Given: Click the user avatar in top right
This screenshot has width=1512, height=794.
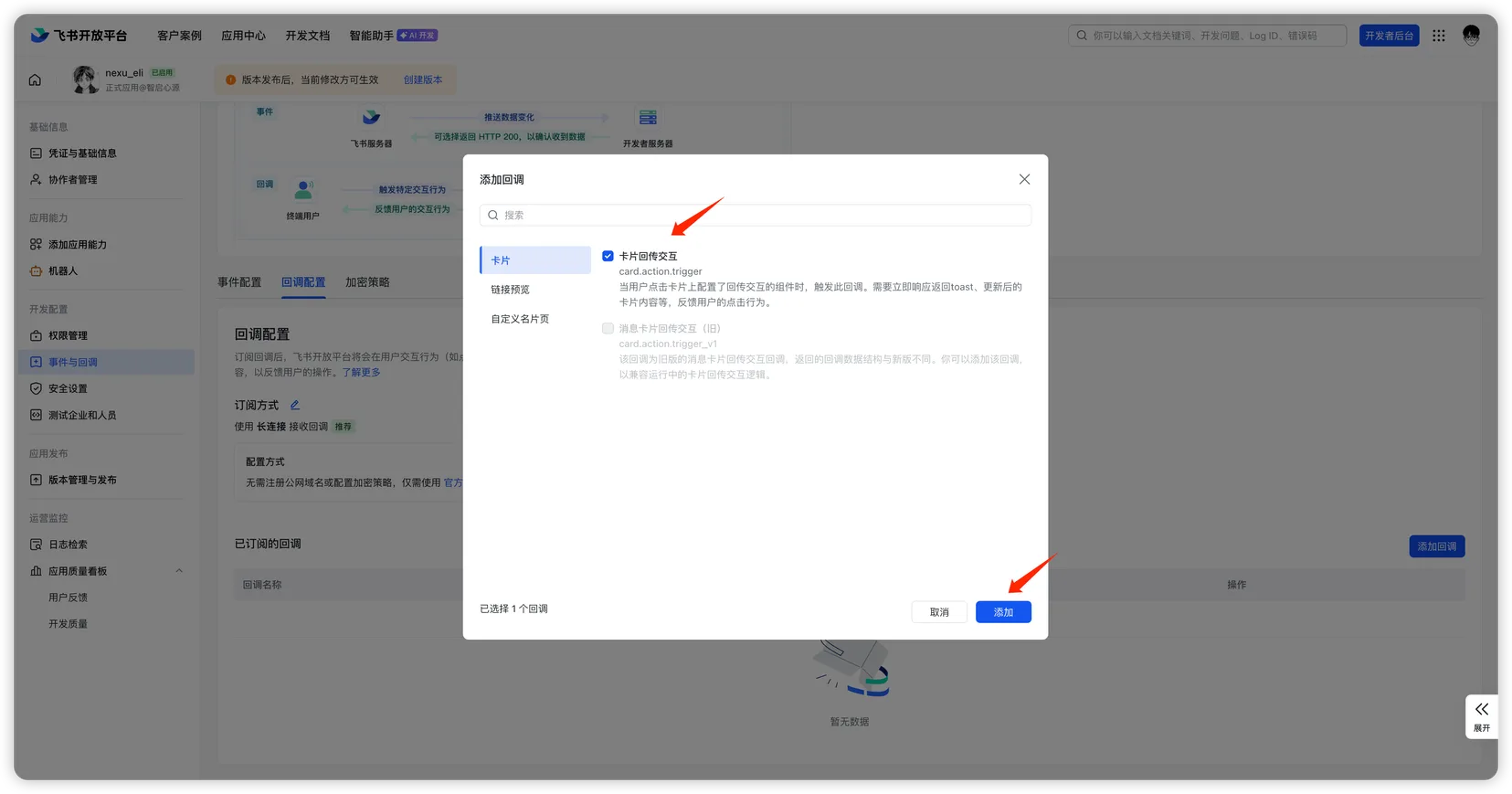Looking at the screenshot, I should (1471, 36).
